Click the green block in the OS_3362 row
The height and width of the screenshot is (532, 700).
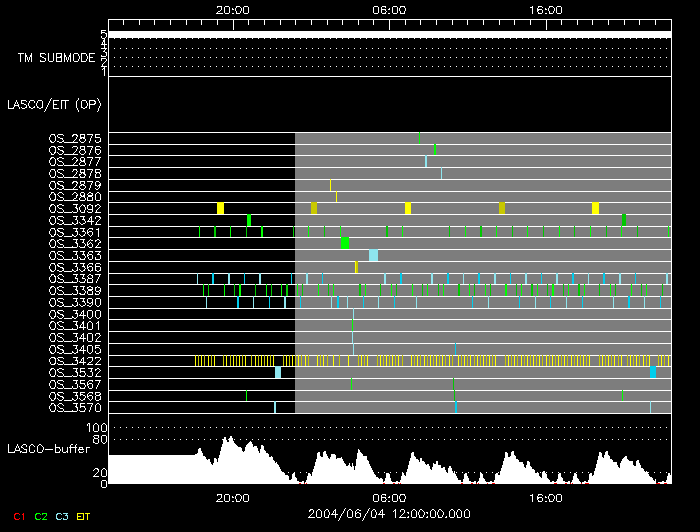click(345, 243)
